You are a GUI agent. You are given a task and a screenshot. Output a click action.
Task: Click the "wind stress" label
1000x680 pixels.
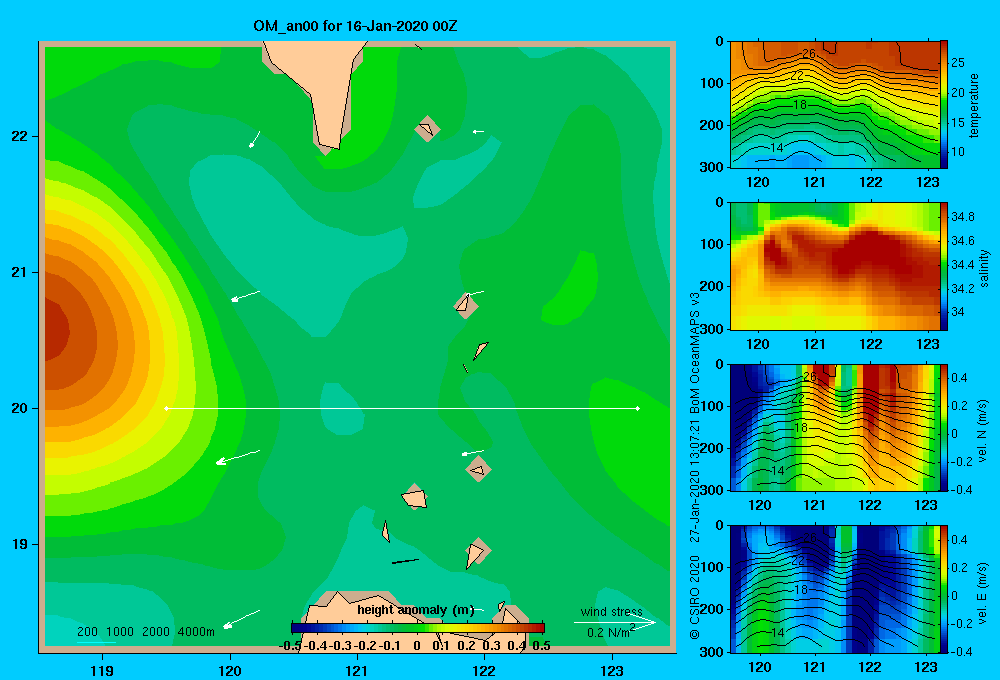(611, 611)
